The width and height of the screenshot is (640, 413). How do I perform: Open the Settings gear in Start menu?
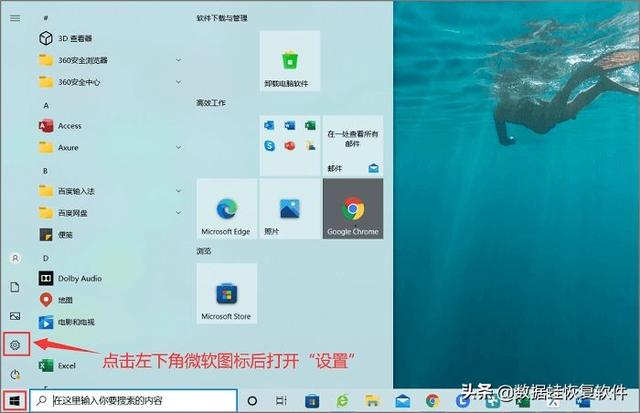(15, 345)
